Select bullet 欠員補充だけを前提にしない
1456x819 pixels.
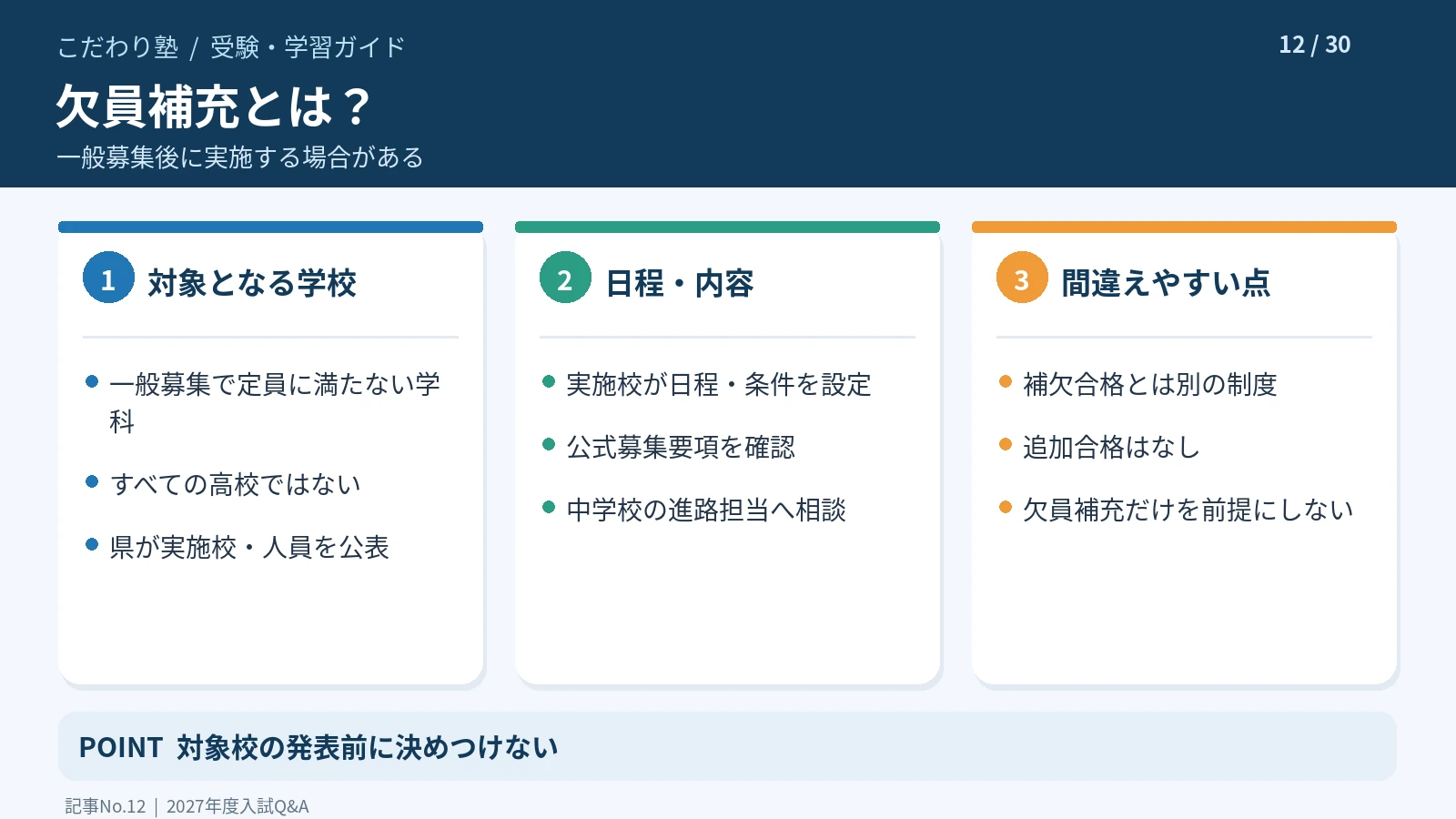click(x=1188, y=510)
